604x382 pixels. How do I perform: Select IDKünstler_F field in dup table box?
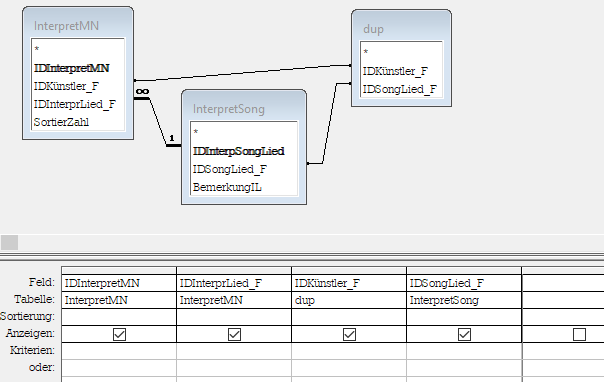395,71
